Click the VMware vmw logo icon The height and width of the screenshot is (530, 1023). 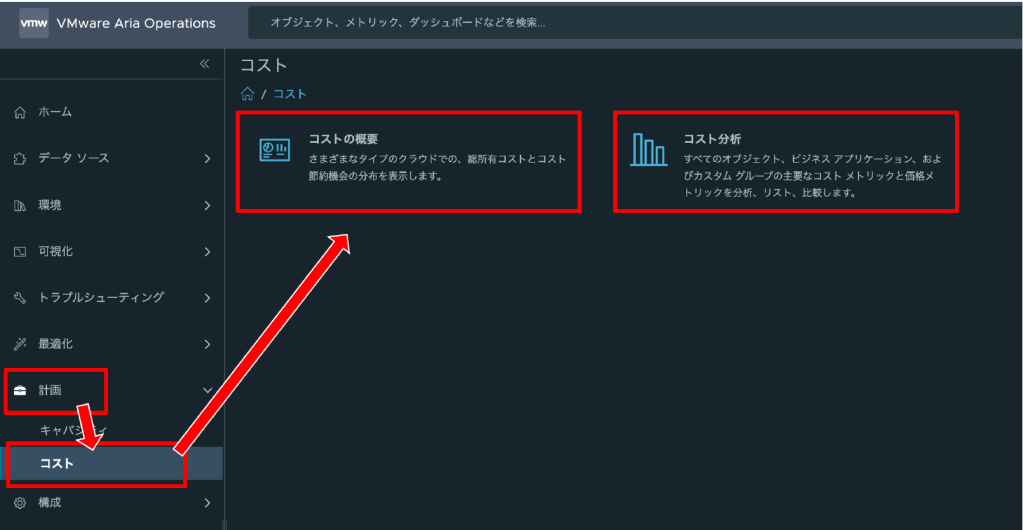click(33, 23)
